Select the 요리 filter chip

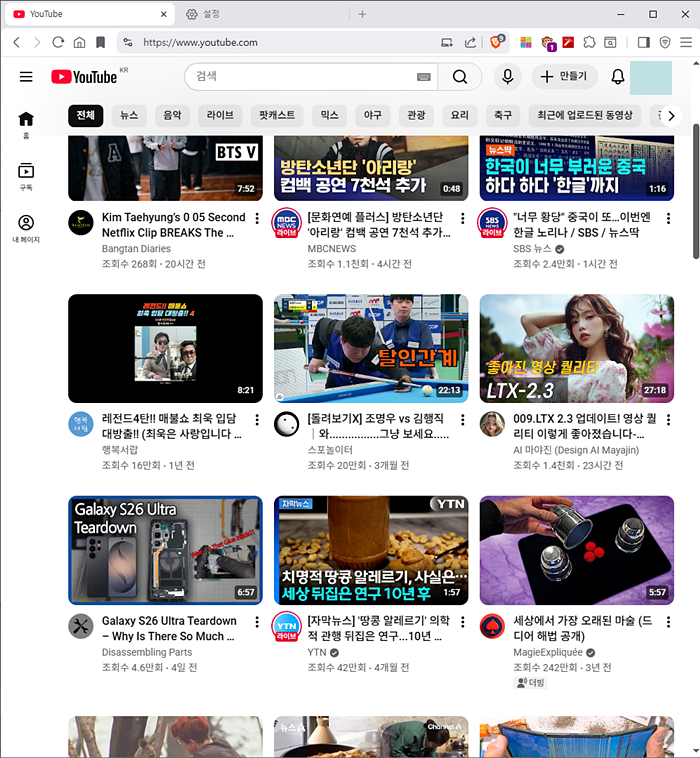460,116
